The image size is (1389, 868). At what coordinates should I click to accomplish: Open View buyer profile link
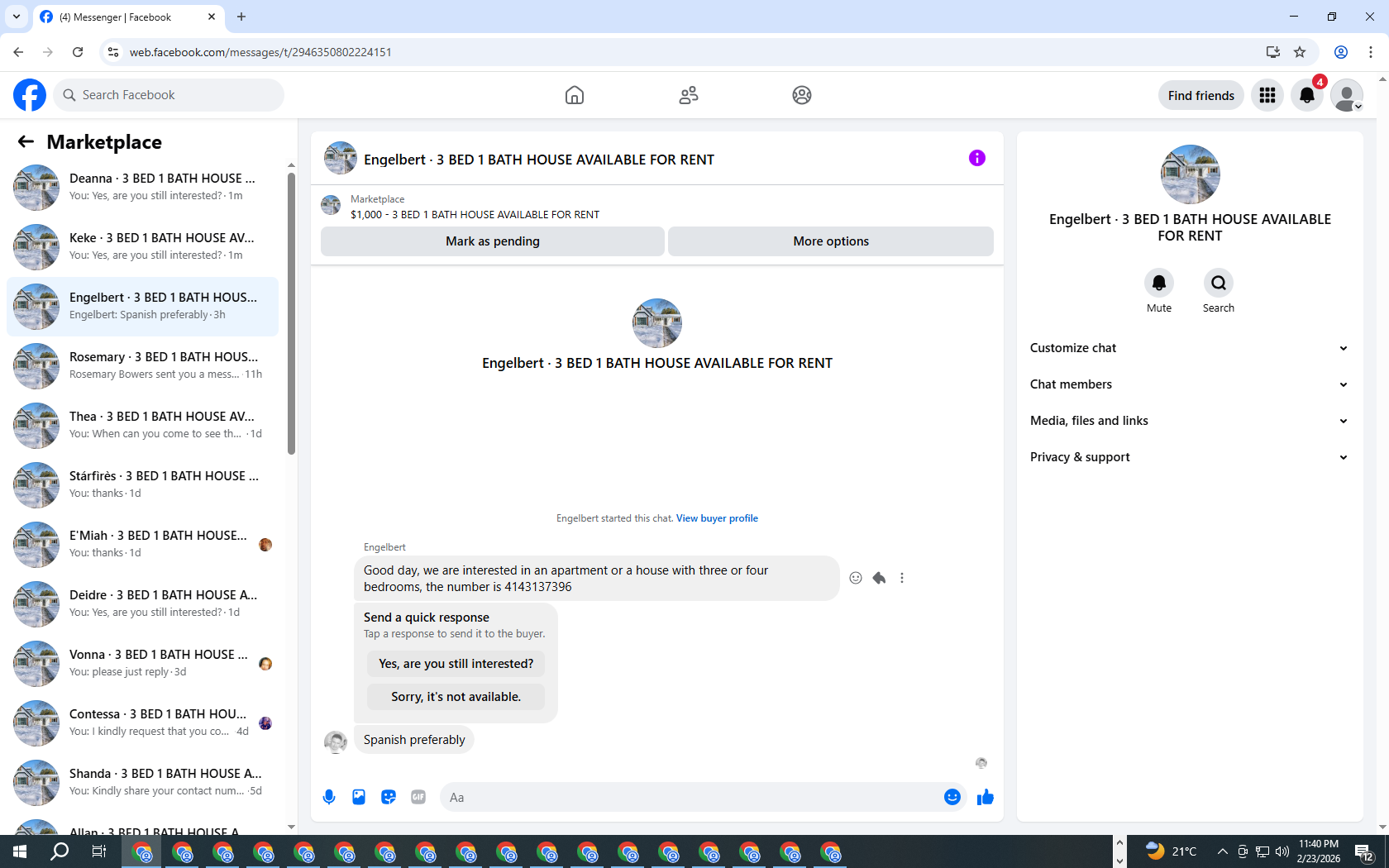click(x=717, y=518)
